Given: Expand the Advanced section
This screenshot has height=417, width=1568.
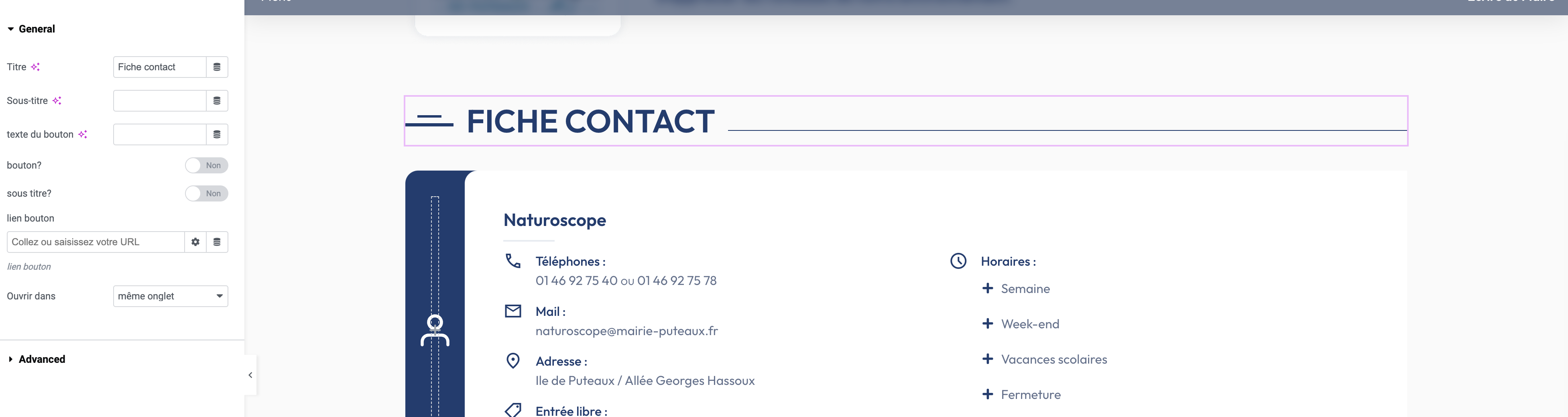Looking at the screenshot, I should tap(41, 359).
